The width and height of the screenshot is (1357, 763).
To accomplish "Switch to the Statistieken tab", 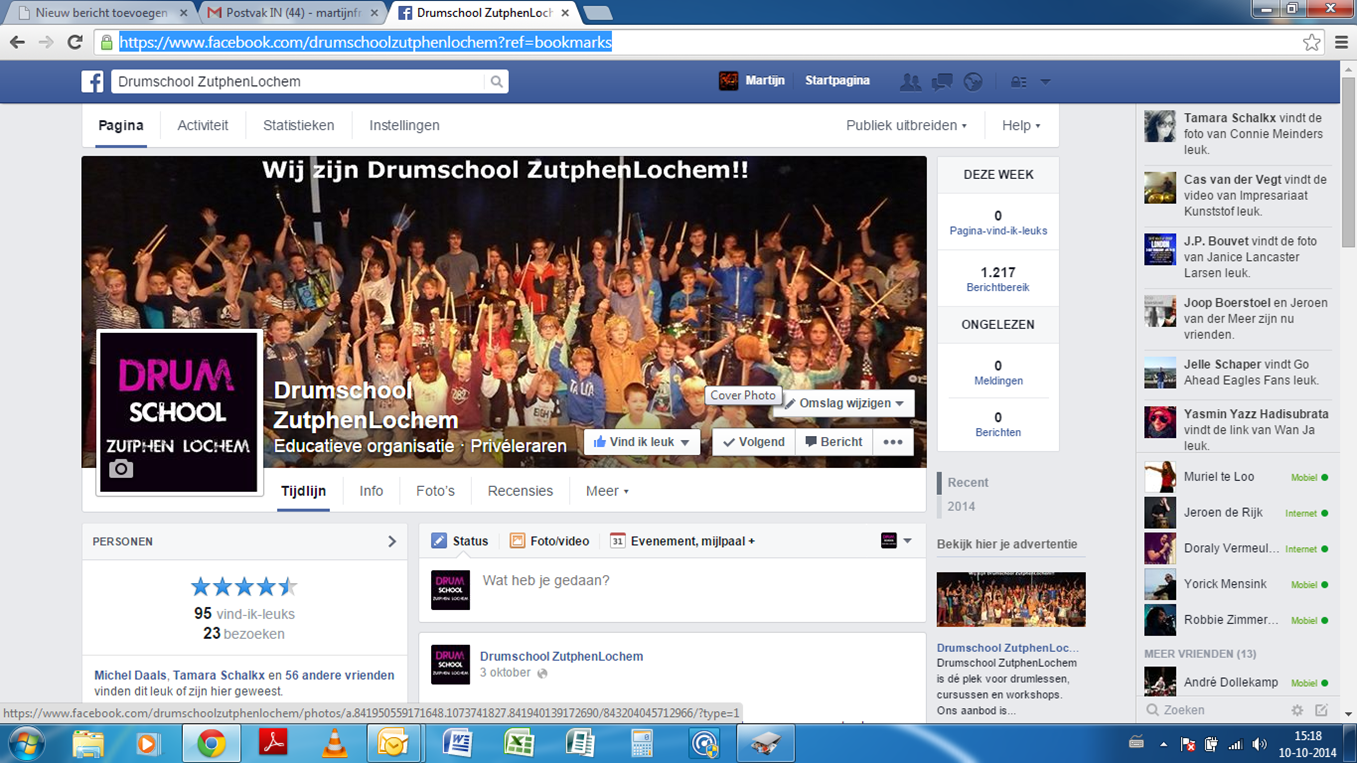I will (299, 126).
